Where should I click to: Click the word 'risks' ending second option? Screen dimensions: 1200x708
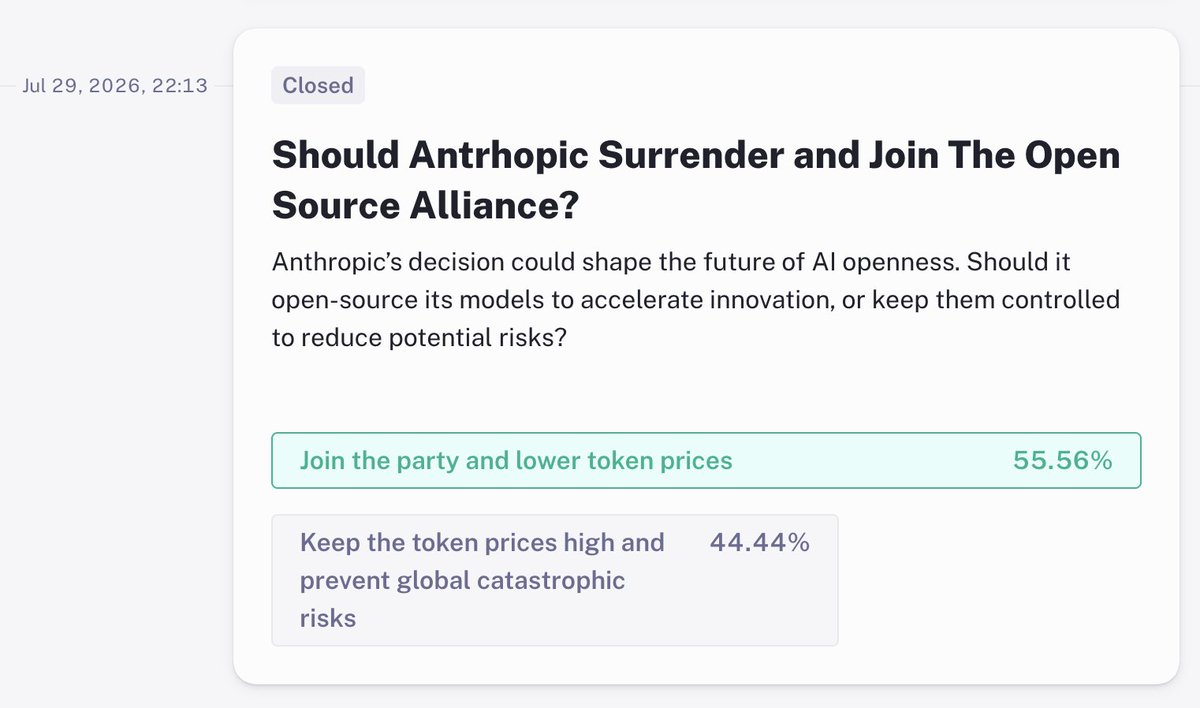[328, 618]
